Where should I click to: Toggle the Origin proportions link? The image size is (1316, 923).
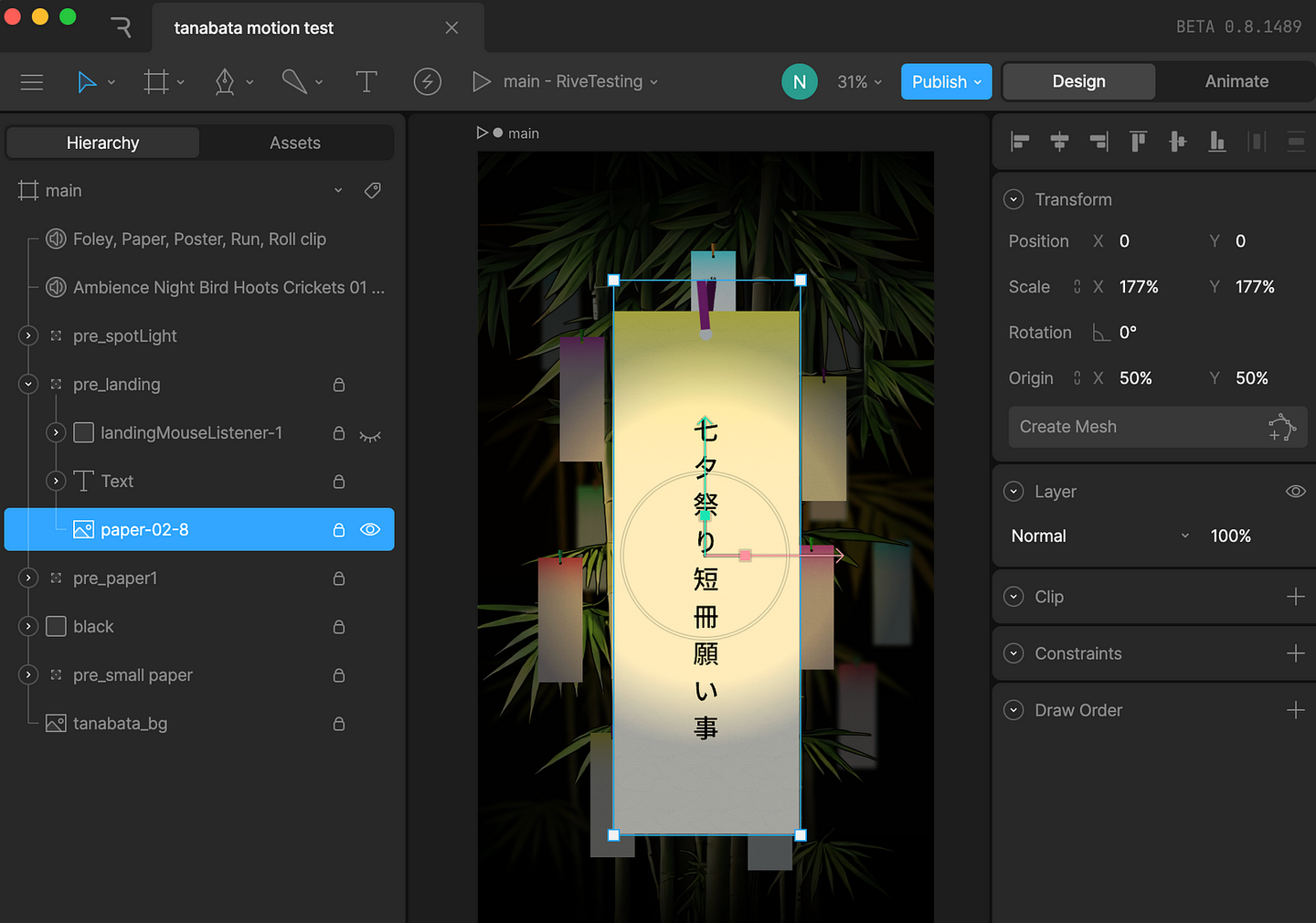coord(1077,378)
